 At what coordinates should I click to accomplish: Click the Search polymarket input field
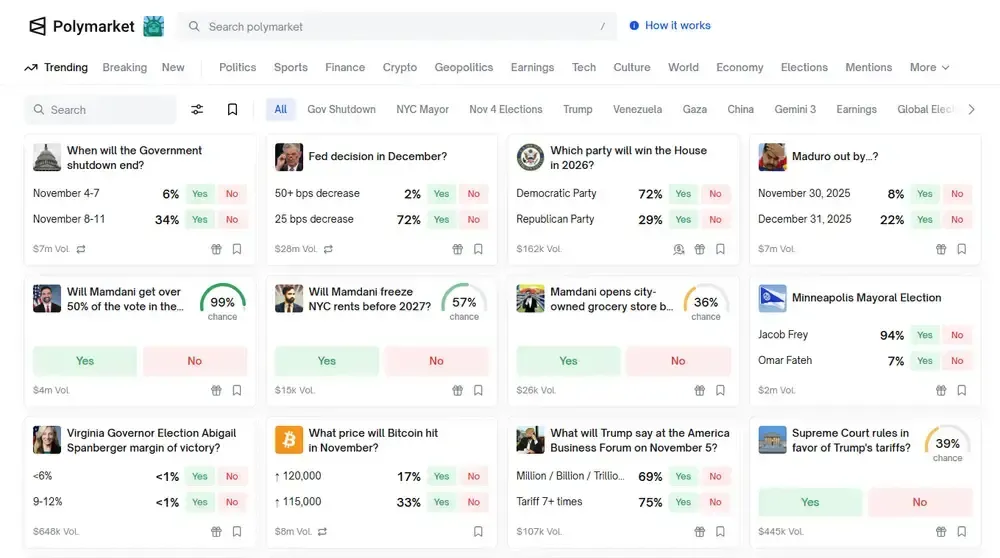[x=397, y=27]
